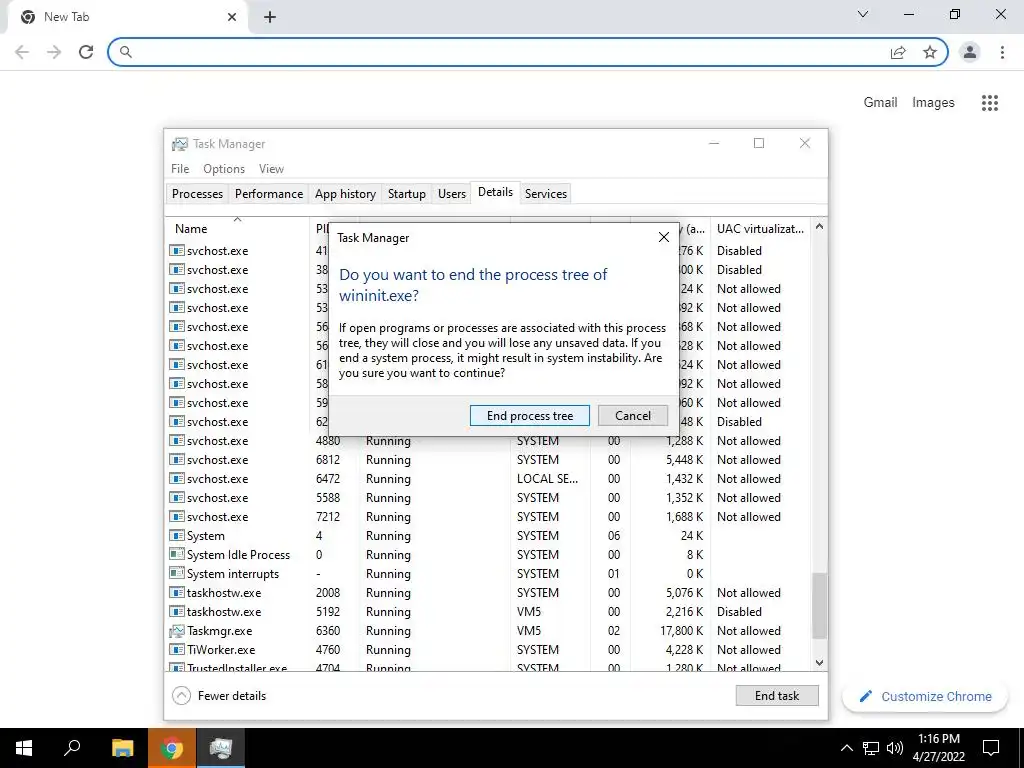Cancel the end process tree dialog
This screenshot has height=768, width=1024.
pyautogui.click(x=632, y=415)
